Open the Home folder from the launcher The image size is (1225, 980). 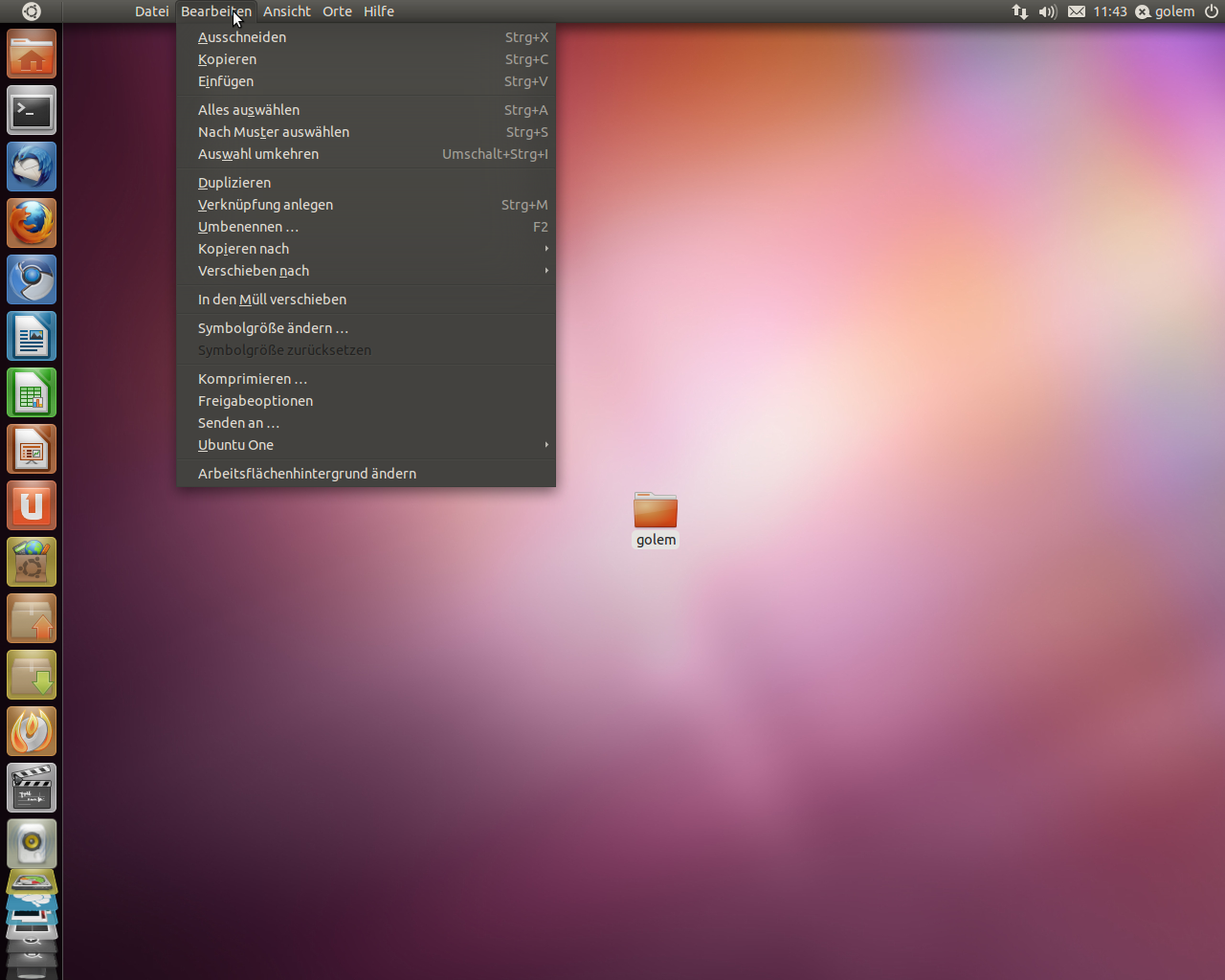(x=32, y=55)
